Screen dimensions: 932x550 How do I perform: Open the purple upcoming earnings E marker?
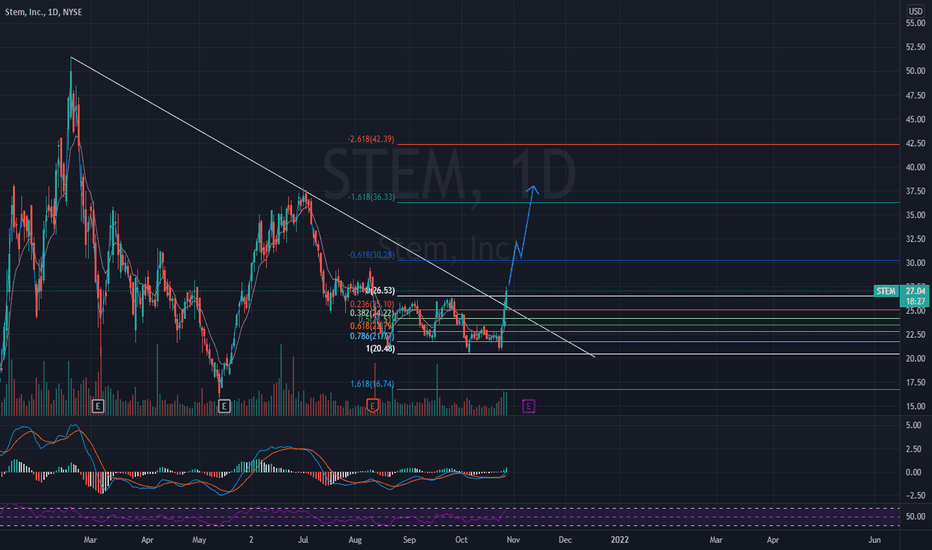528,406
